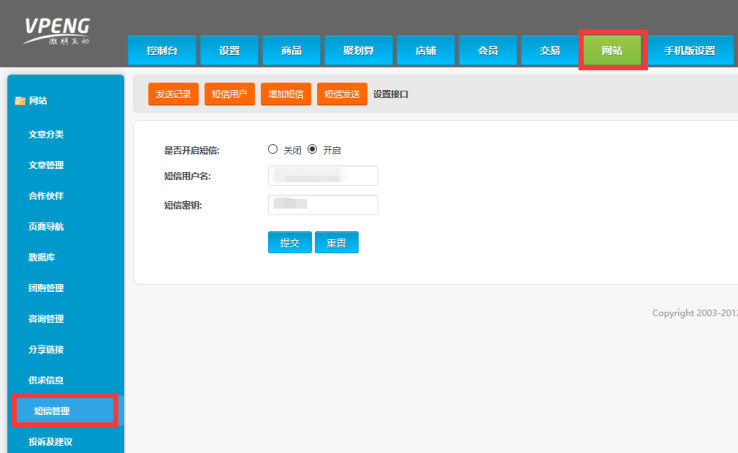The image size is (738, 453).
Task: Open the 短信用户 section
Action: coord(229,95)
